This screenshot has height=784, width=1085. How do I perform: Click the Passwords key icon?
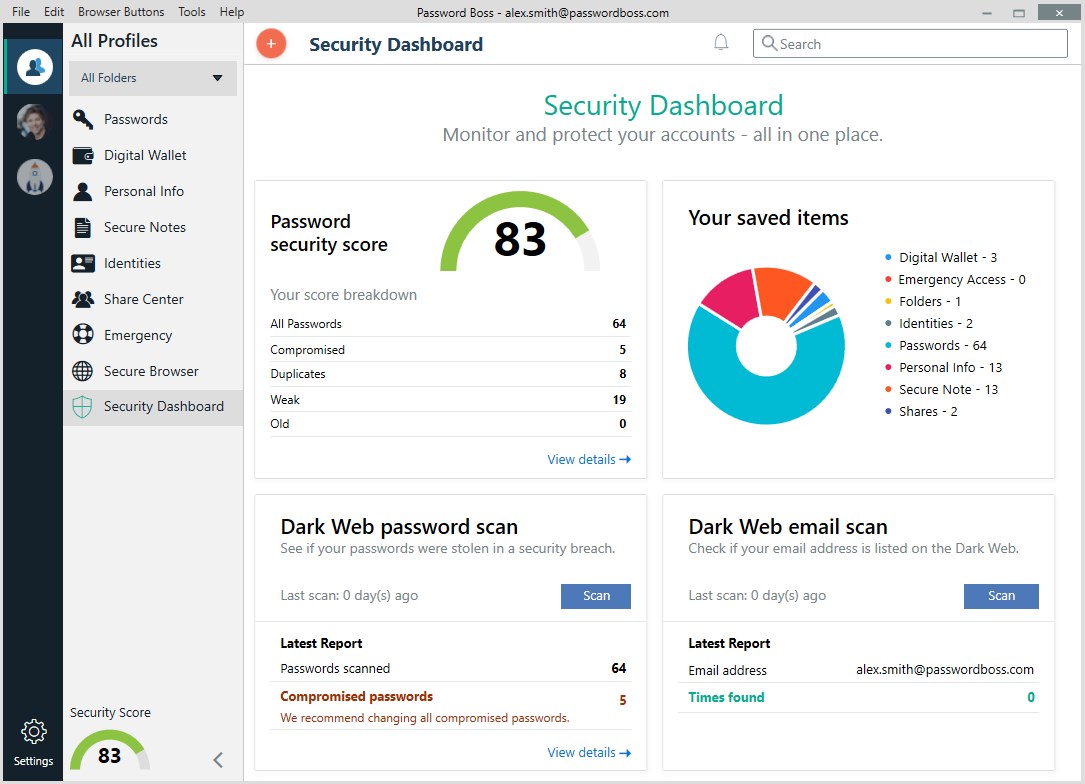click(83, 119)
